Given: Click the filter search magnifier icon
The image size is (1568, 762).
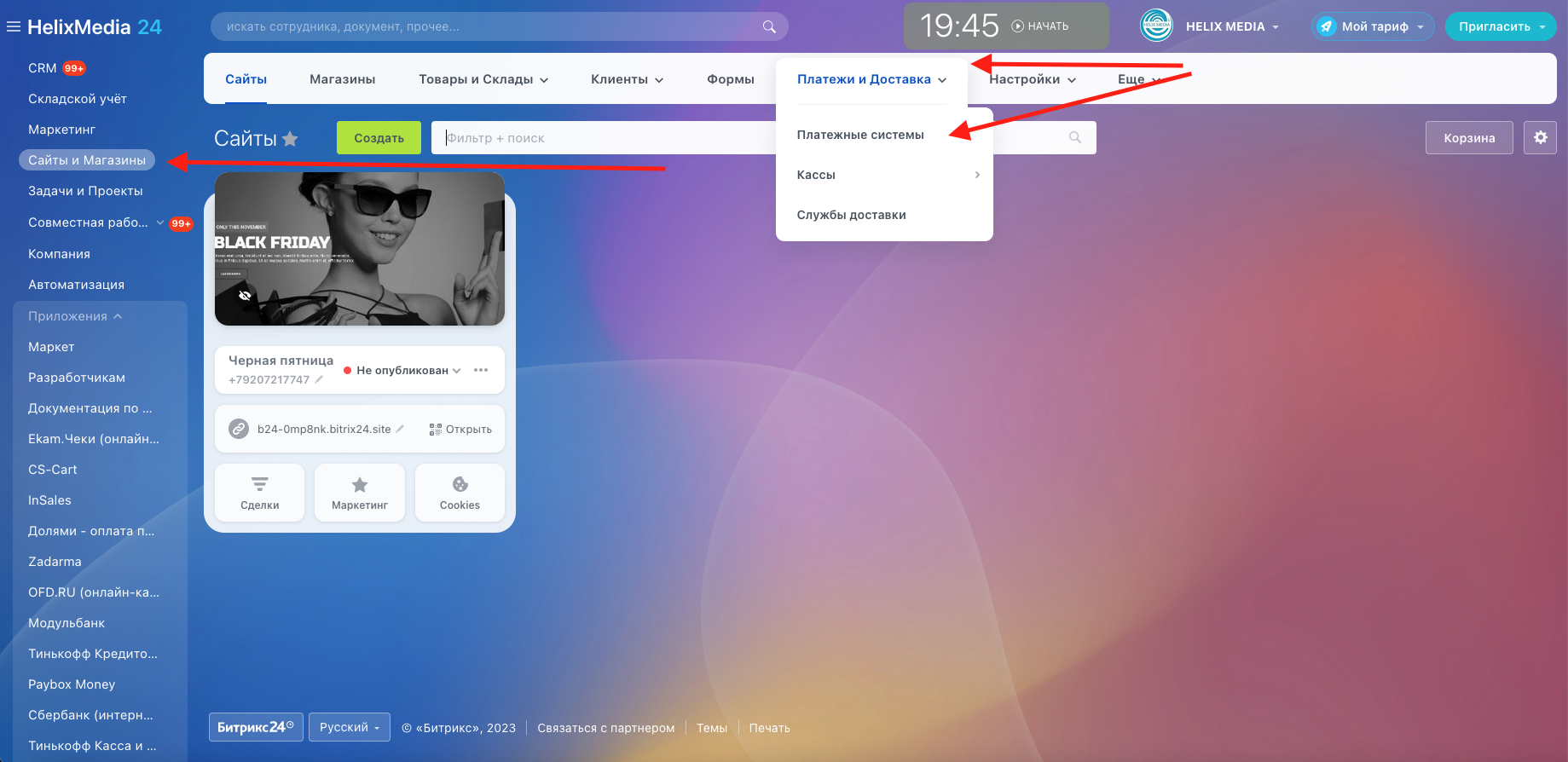Looking at the screenshot, I should tap(1075, 137).
